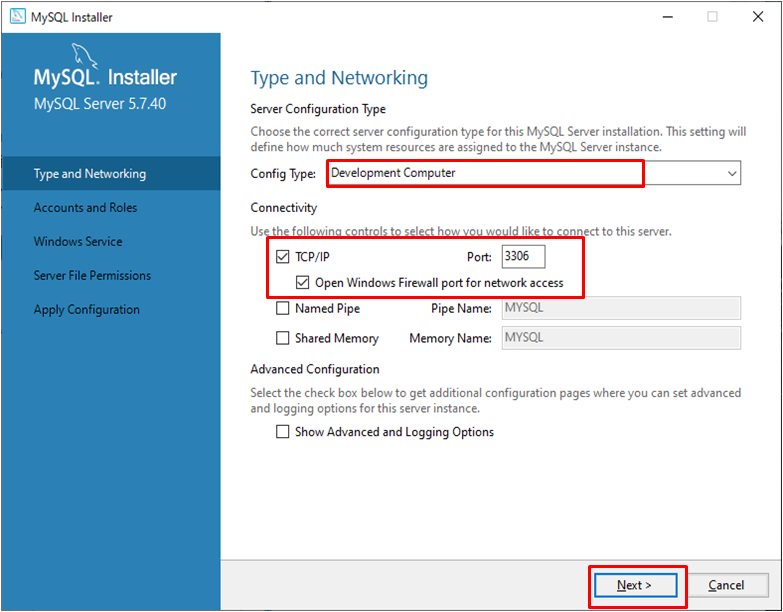
Task: Click the MySQL Installer title bar icon
Action: point(18,16)
